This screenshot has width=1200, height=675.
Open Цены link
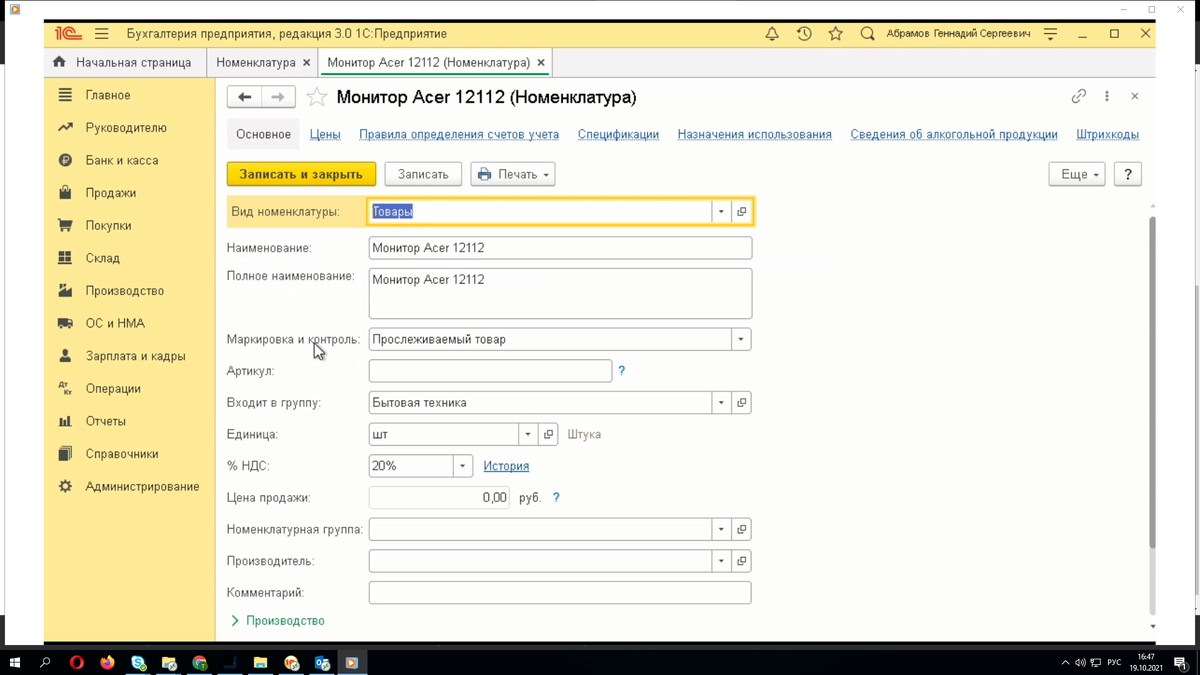(325, 134)
